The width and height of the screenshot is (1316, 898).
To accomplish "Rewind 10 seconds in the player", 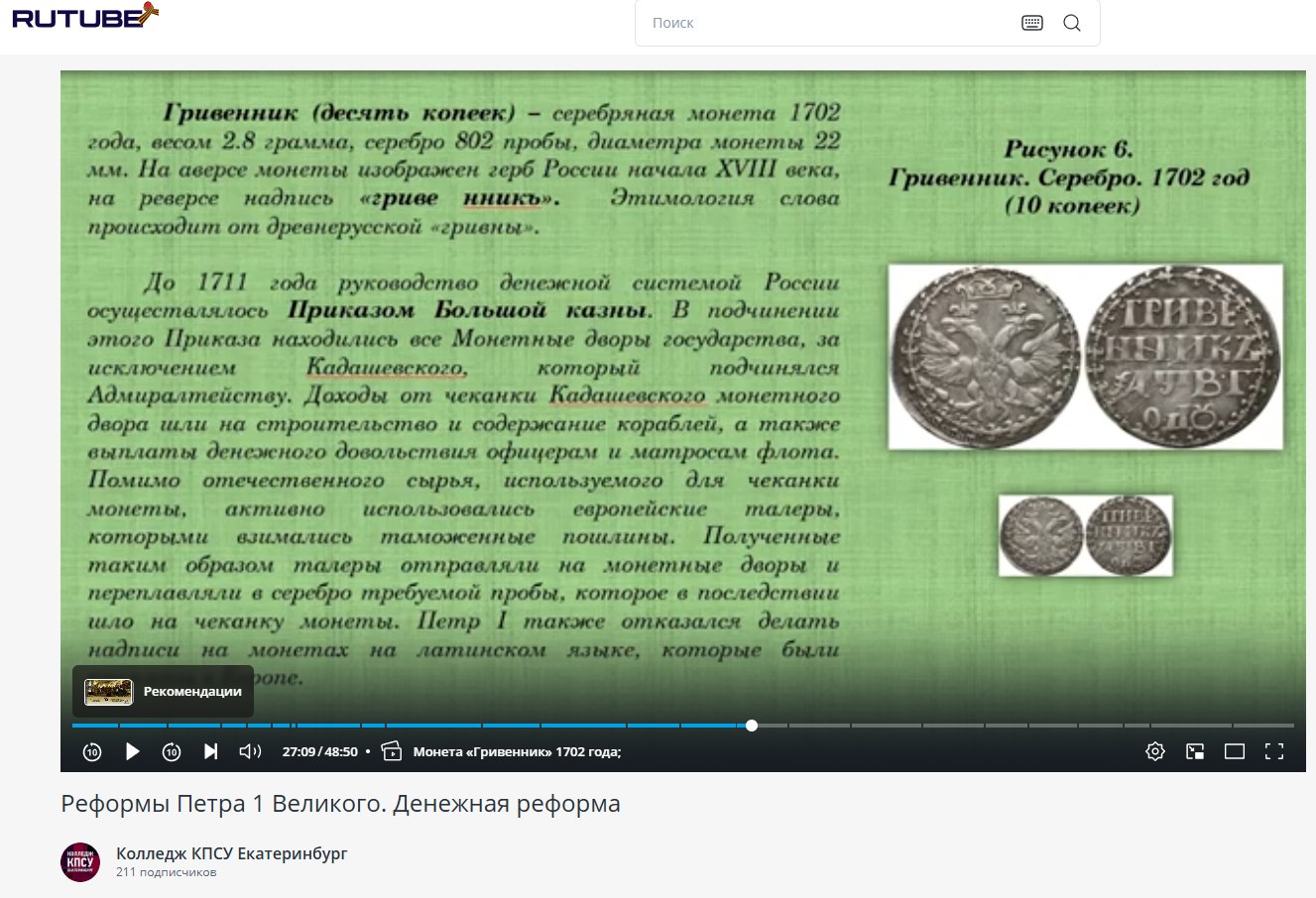I will (92, 751).
